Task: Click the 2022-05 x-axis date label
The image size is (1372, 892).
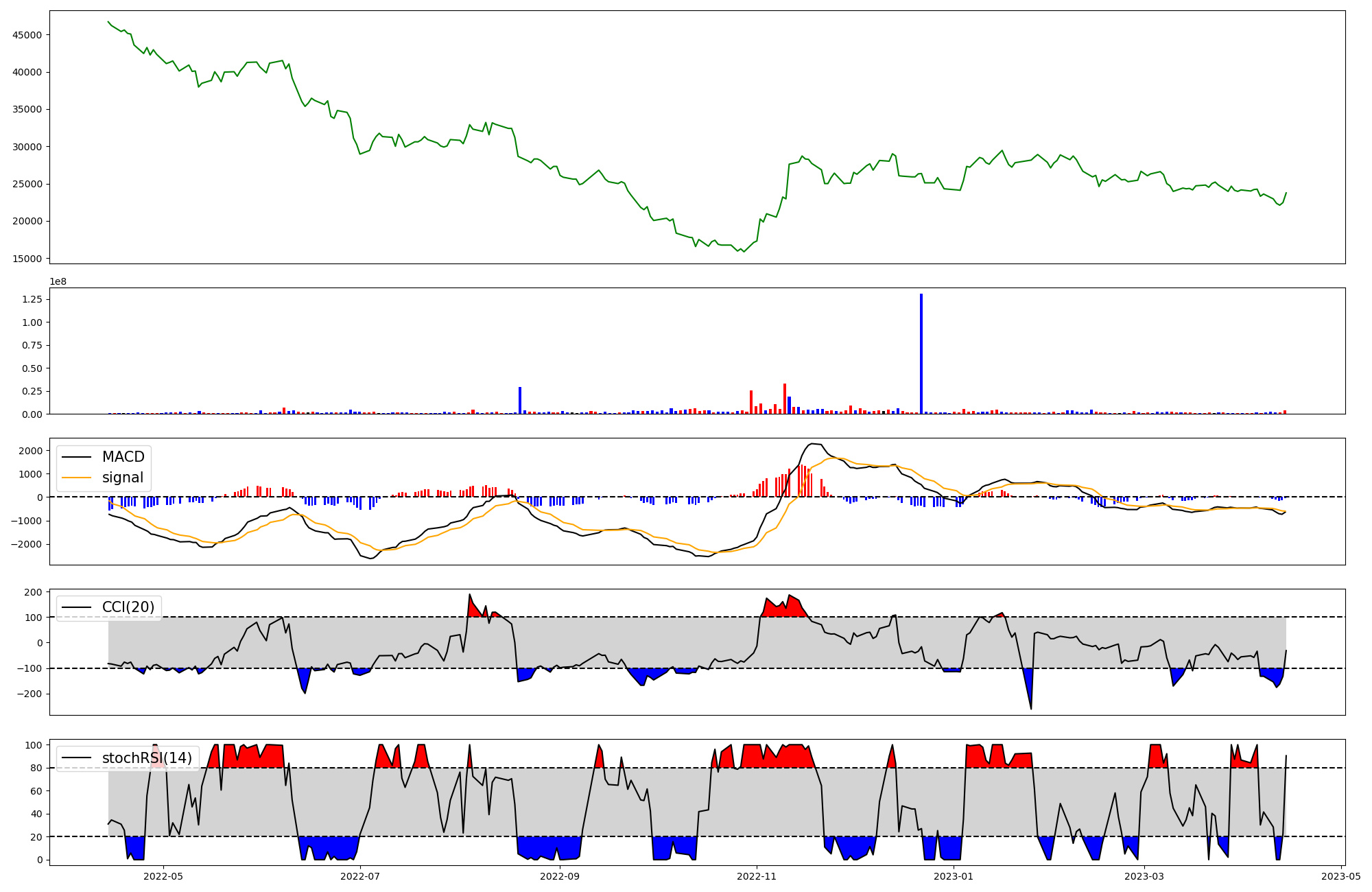Action: click(x=163, y=876)
